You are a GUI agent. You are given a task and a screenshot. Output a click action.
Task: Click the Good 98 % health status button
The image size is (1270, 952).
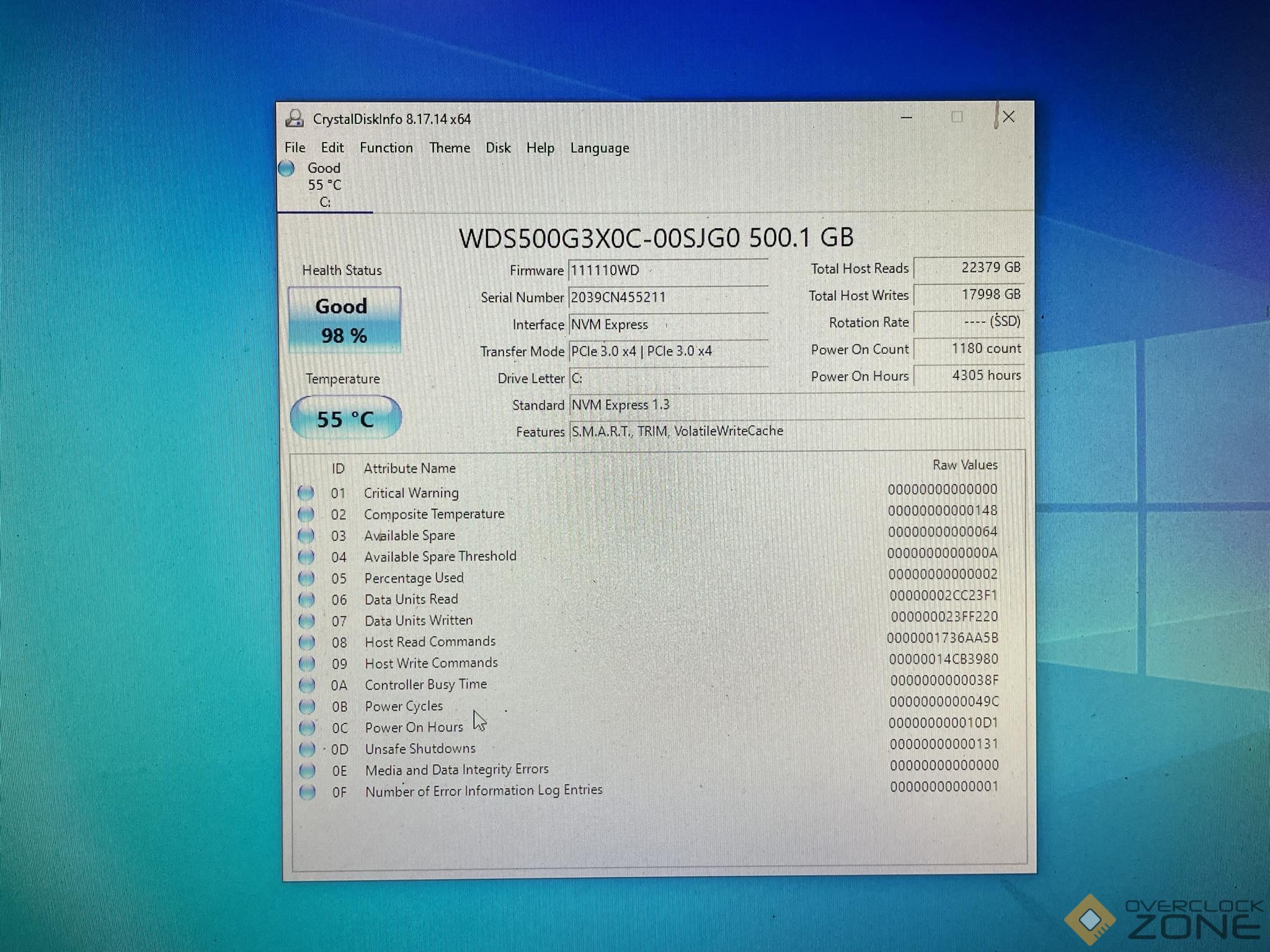(x=344, y=320)
